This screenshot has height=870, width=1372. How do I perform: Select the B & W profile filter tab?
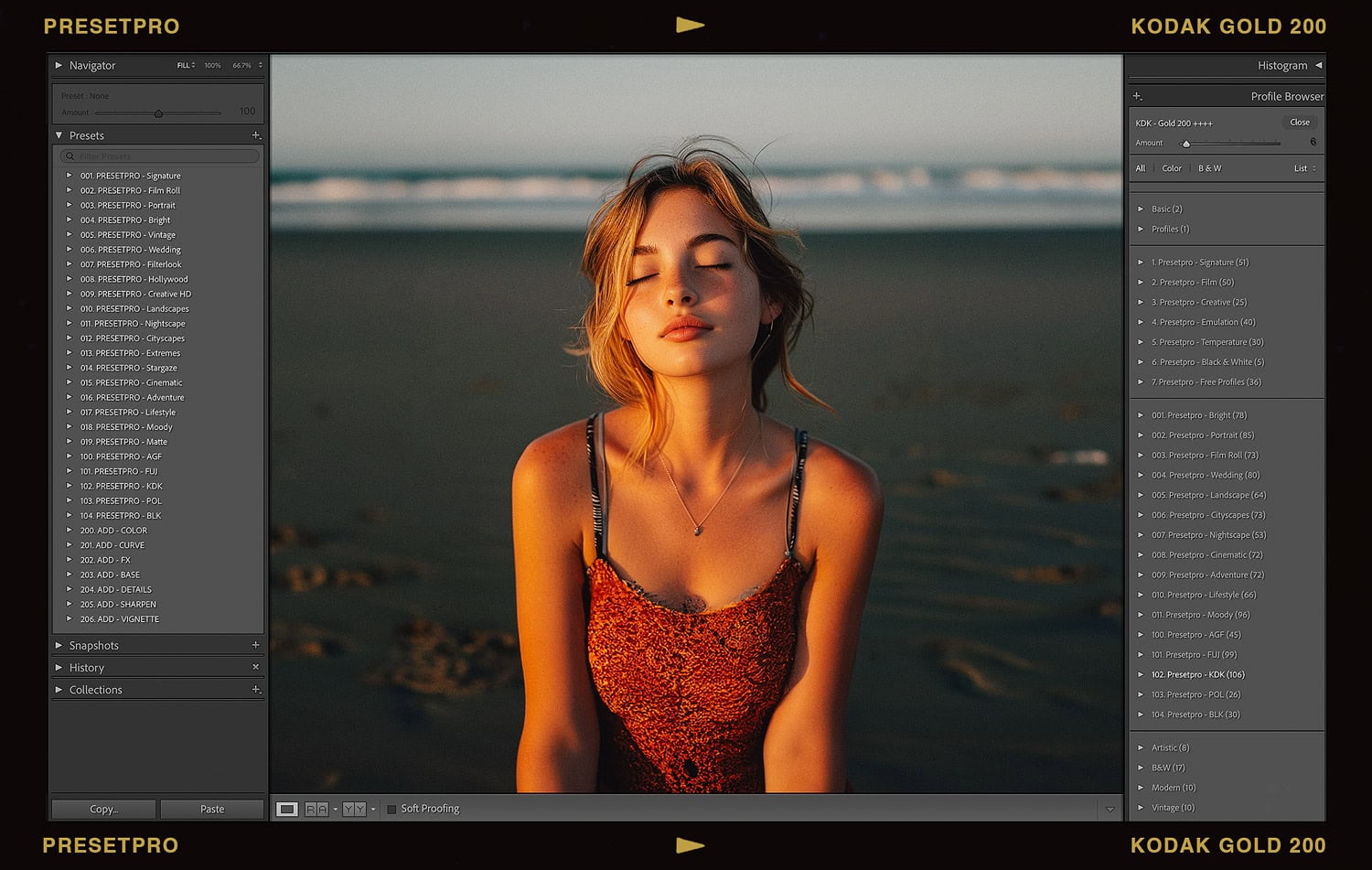[1209, 168]
